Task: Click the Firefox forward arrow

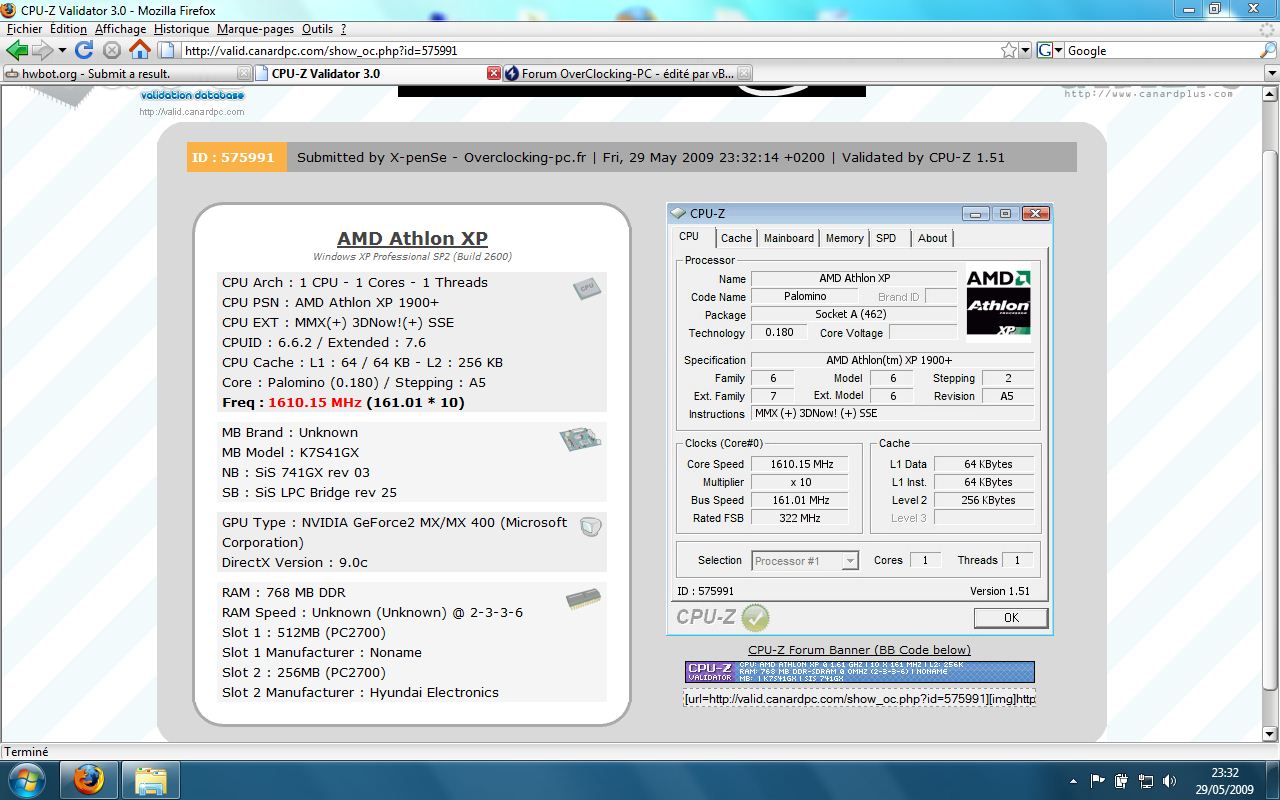Action: coord(42,50)
